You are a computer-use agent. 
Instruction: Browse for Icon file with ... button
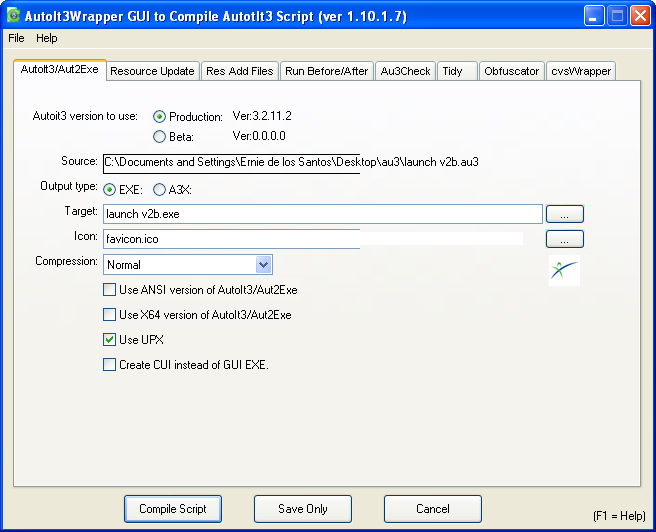pyautogui.click(x=564, y=239)
